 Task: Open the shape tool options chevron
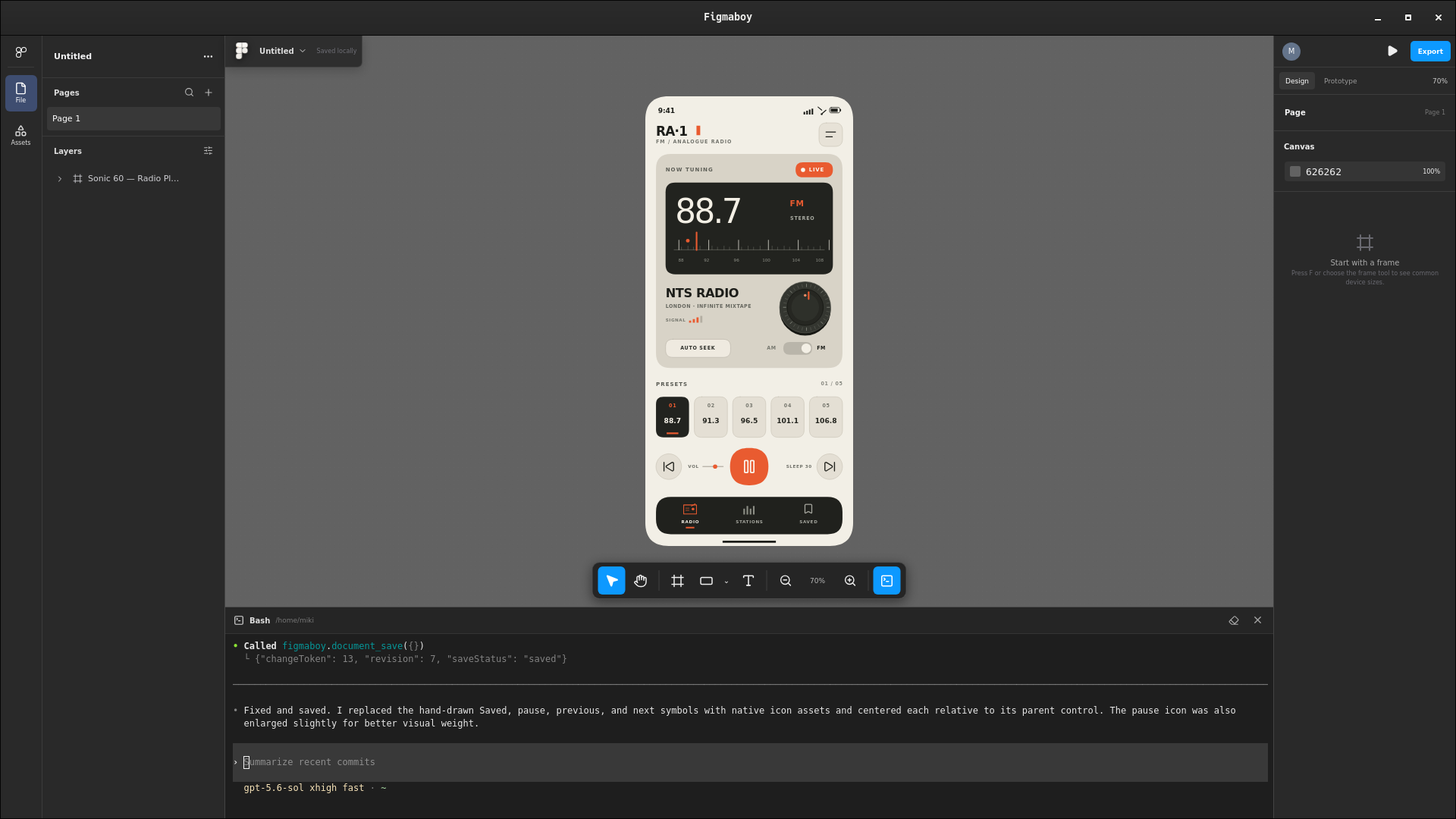pyautogui.click(x=726, y=582)
